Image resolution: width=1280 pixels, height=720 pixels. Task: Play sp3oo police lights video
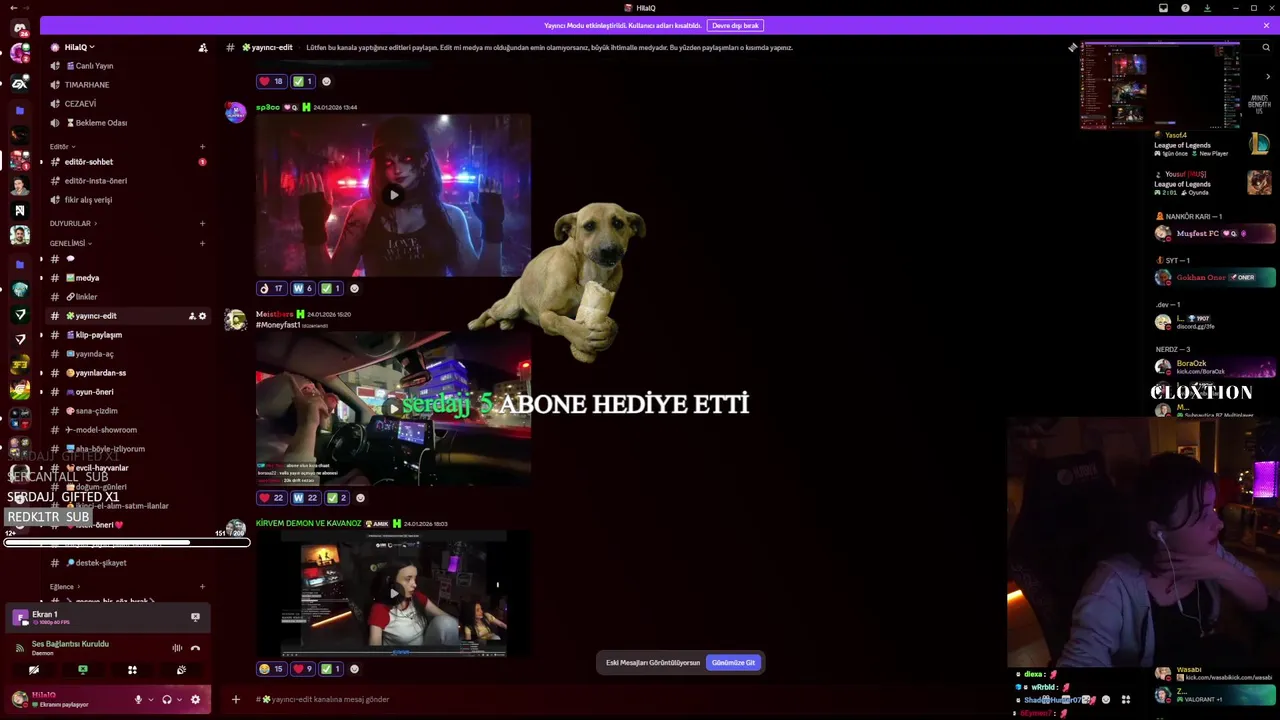[393, 195]
